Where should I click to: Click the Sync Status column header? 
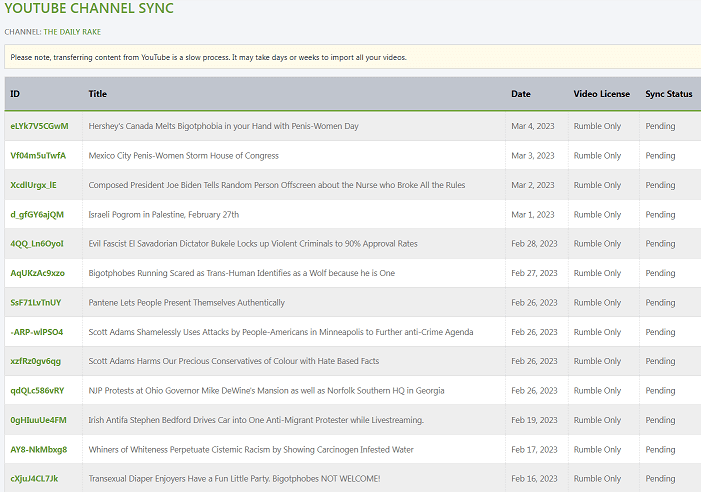tap(668, 94)
